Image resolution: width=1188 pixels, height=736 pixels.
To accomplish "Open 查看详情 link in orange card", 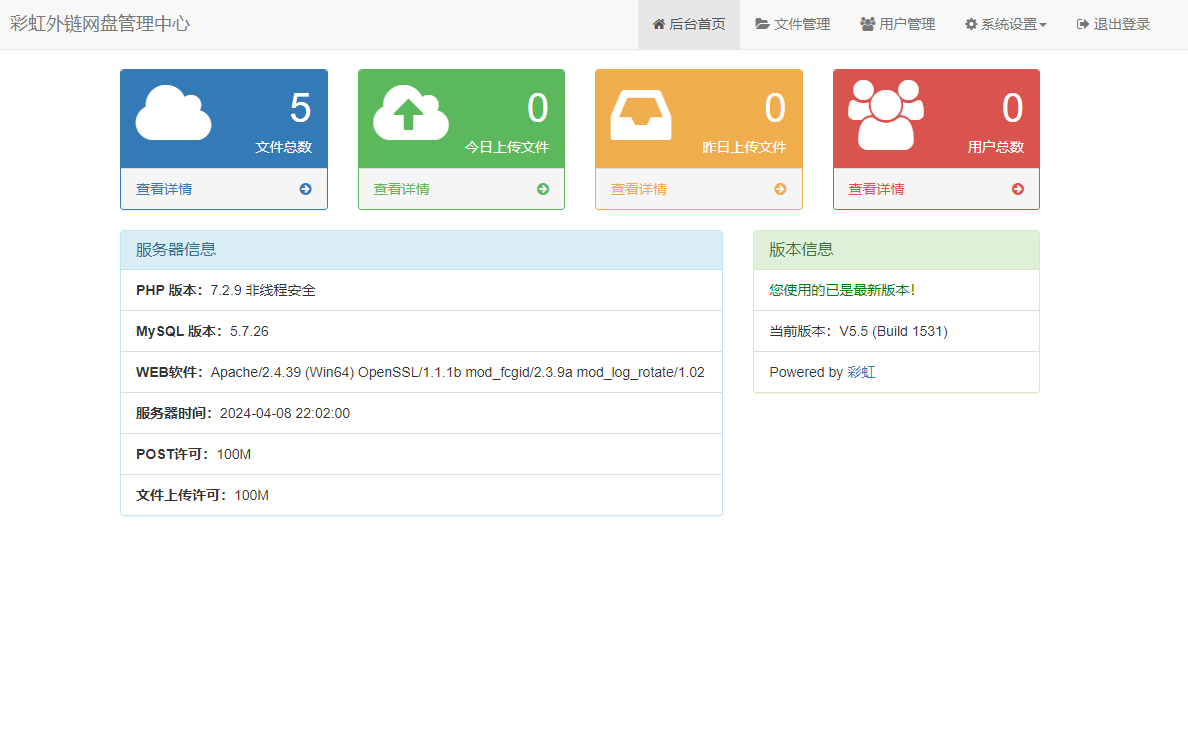I will click(639, 189).
